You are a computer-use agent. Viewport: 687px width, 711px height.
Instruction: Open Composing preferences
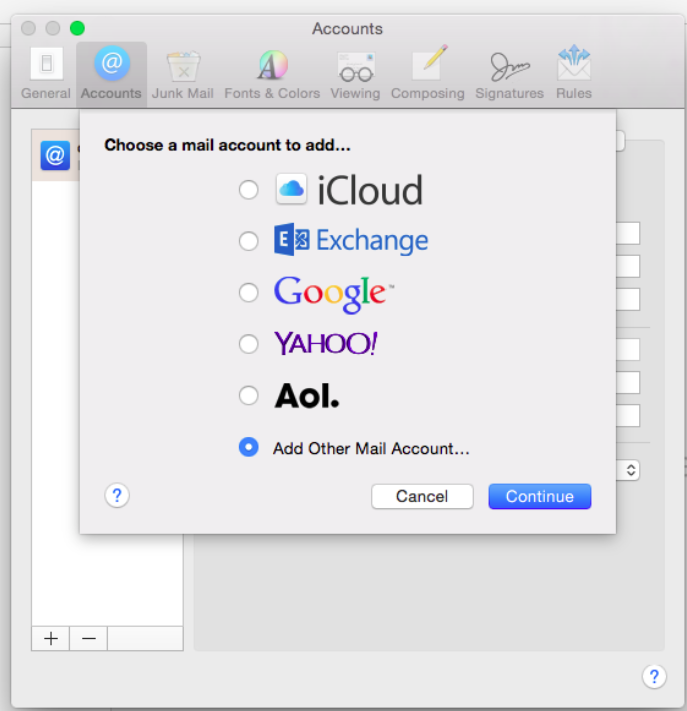click(x=427, y=73)
